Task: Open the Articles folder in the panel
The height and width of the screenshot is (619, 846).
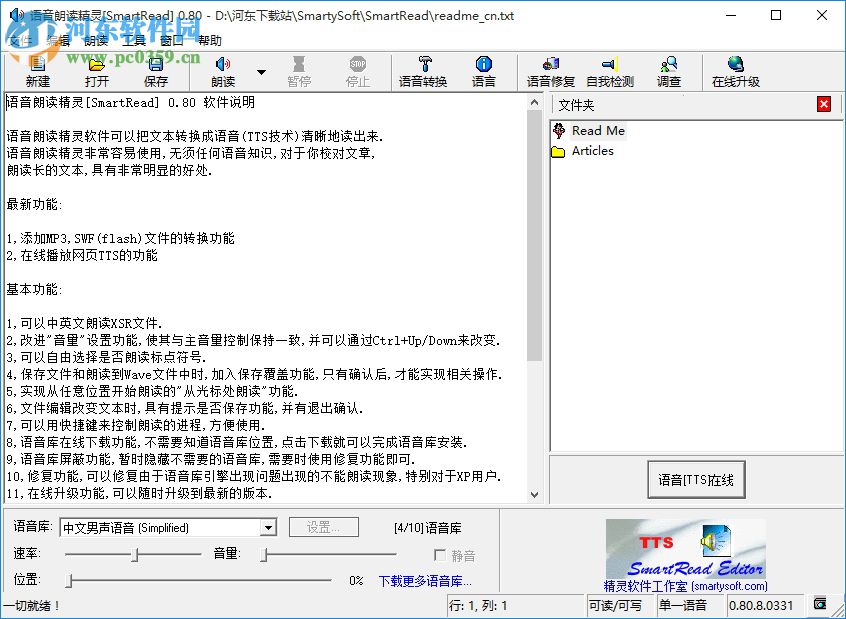Action: (591, 151)
